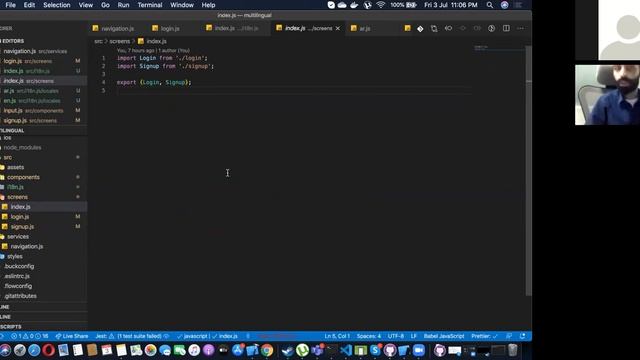The width and height of the screenshot is (640, 360).
Task: Click the Wi-Fi menu bar icon
Action: point(380,5)
